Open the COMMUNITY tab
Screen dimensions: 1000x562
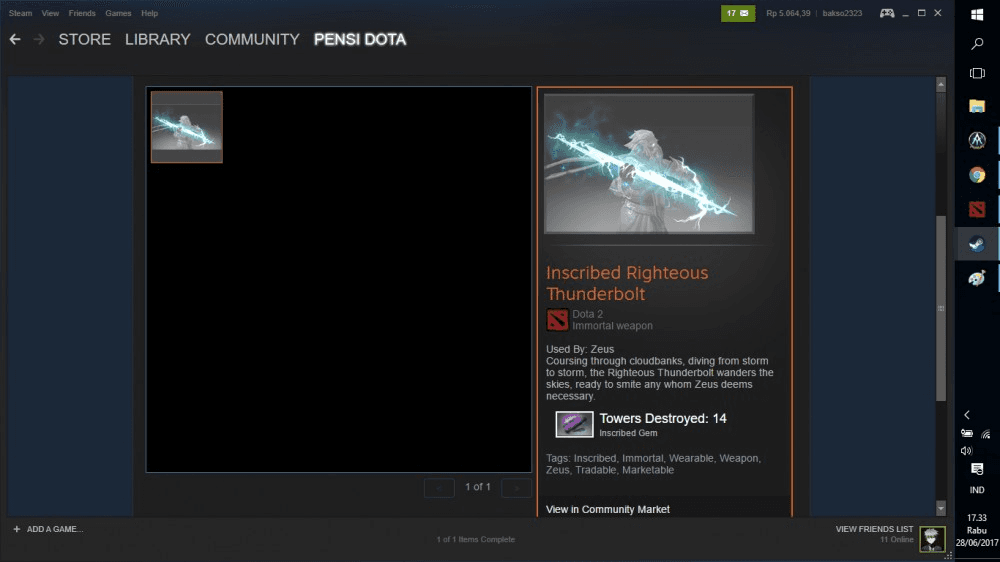252,40
